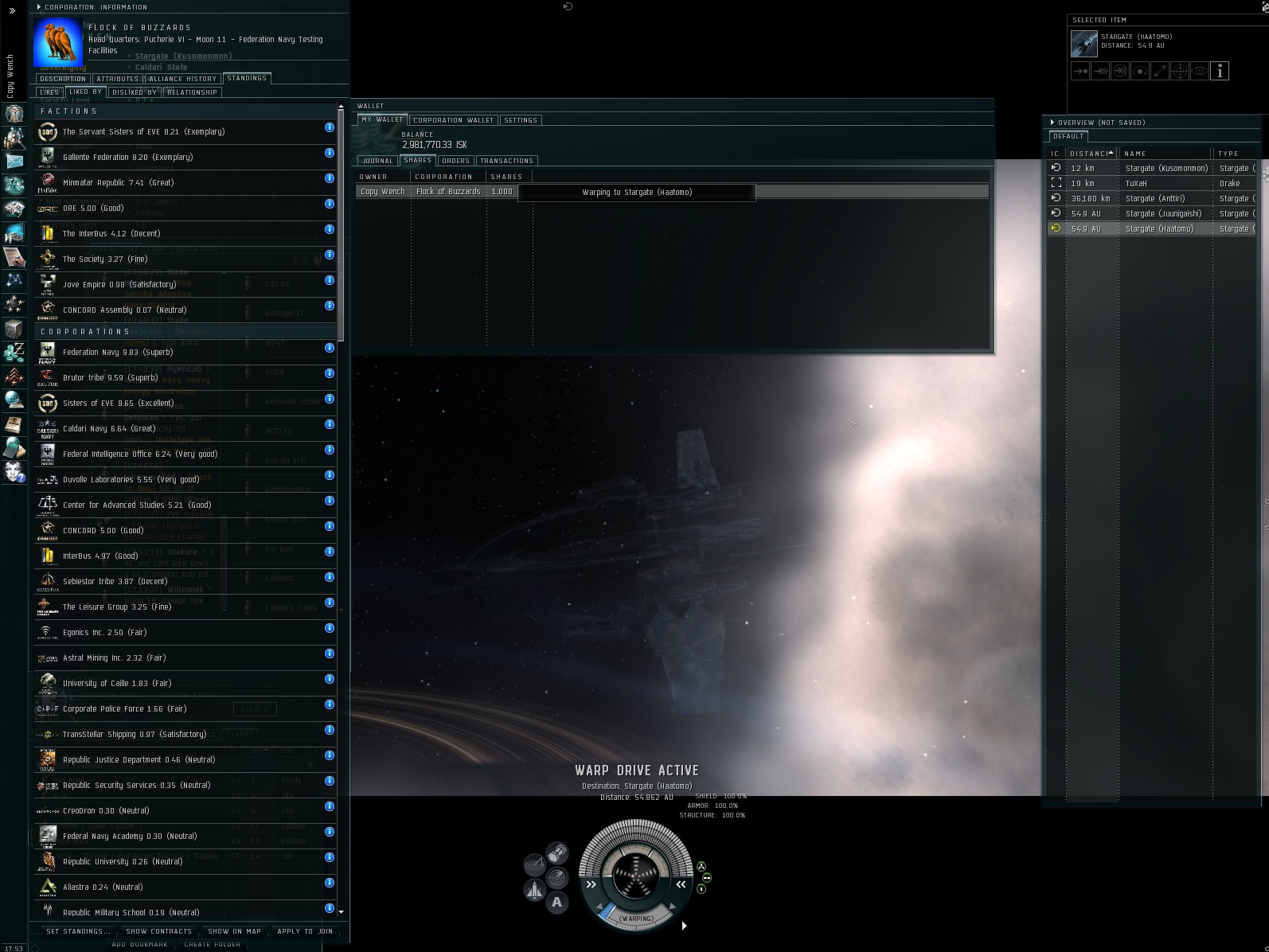Switch to the wallet Transactions tab
The height and width of the screenshot is (952, 1269).
507,161
